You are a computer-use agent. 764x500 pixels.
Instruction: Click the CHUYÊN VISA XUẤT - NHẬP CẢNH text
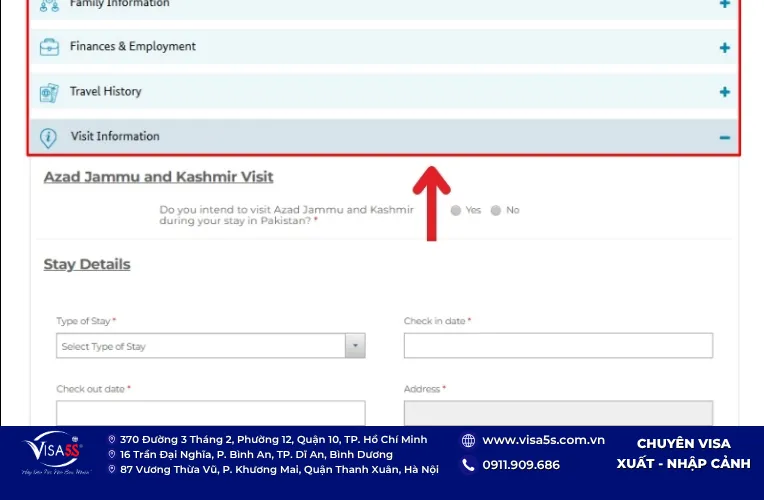point(684,453)
